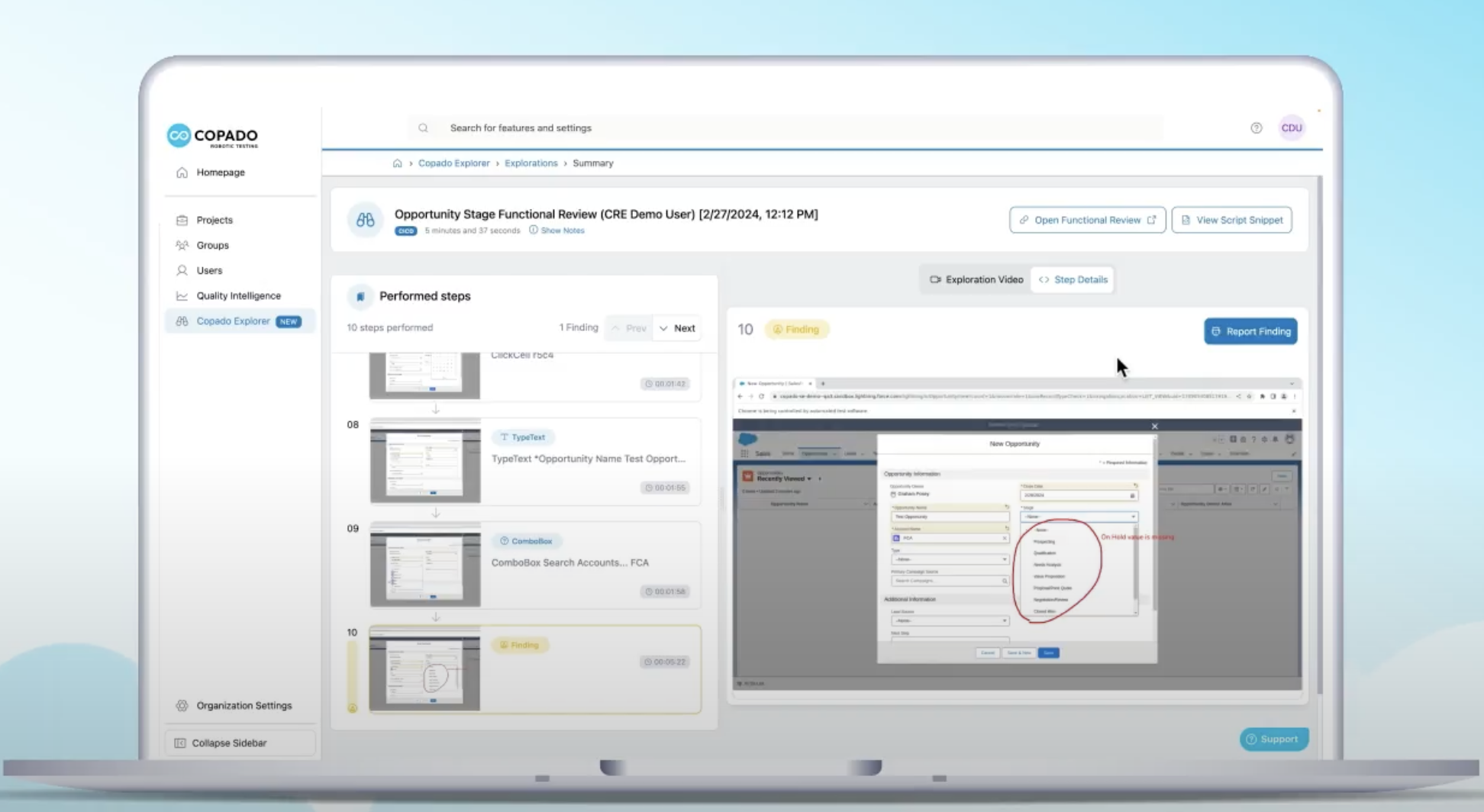Select step 08 thumbnail
Viewport: 1484px width, 812px height.
point(425,462)
